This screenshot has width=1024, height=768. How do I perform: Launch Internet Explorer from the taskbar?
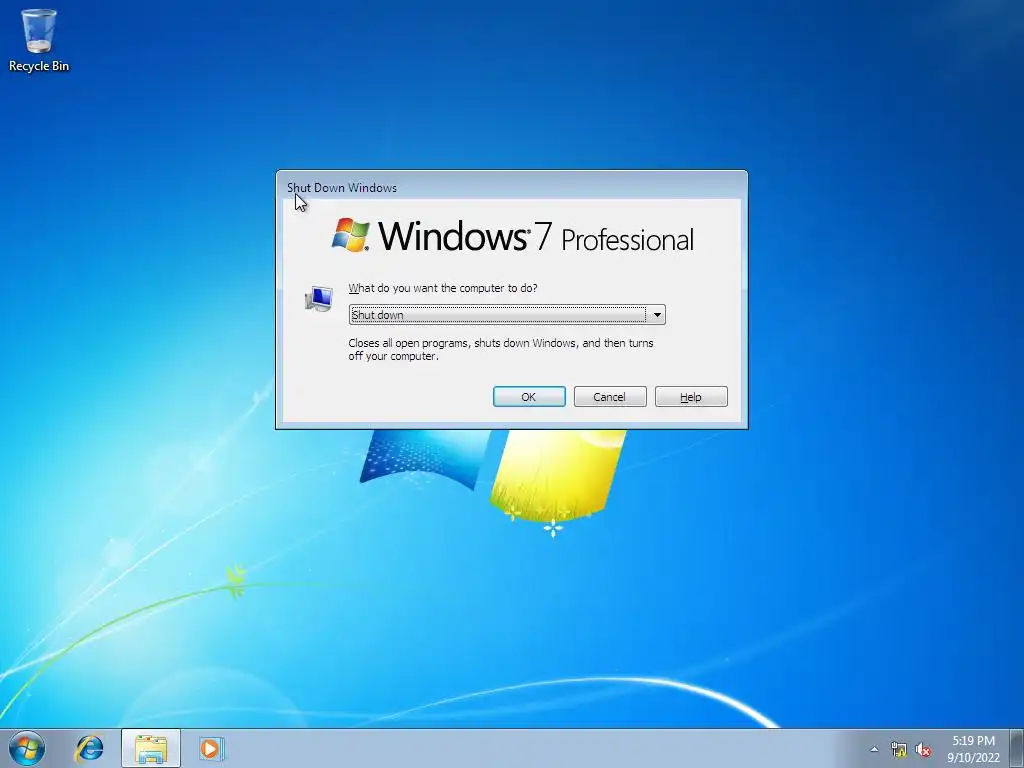(89, 748)
